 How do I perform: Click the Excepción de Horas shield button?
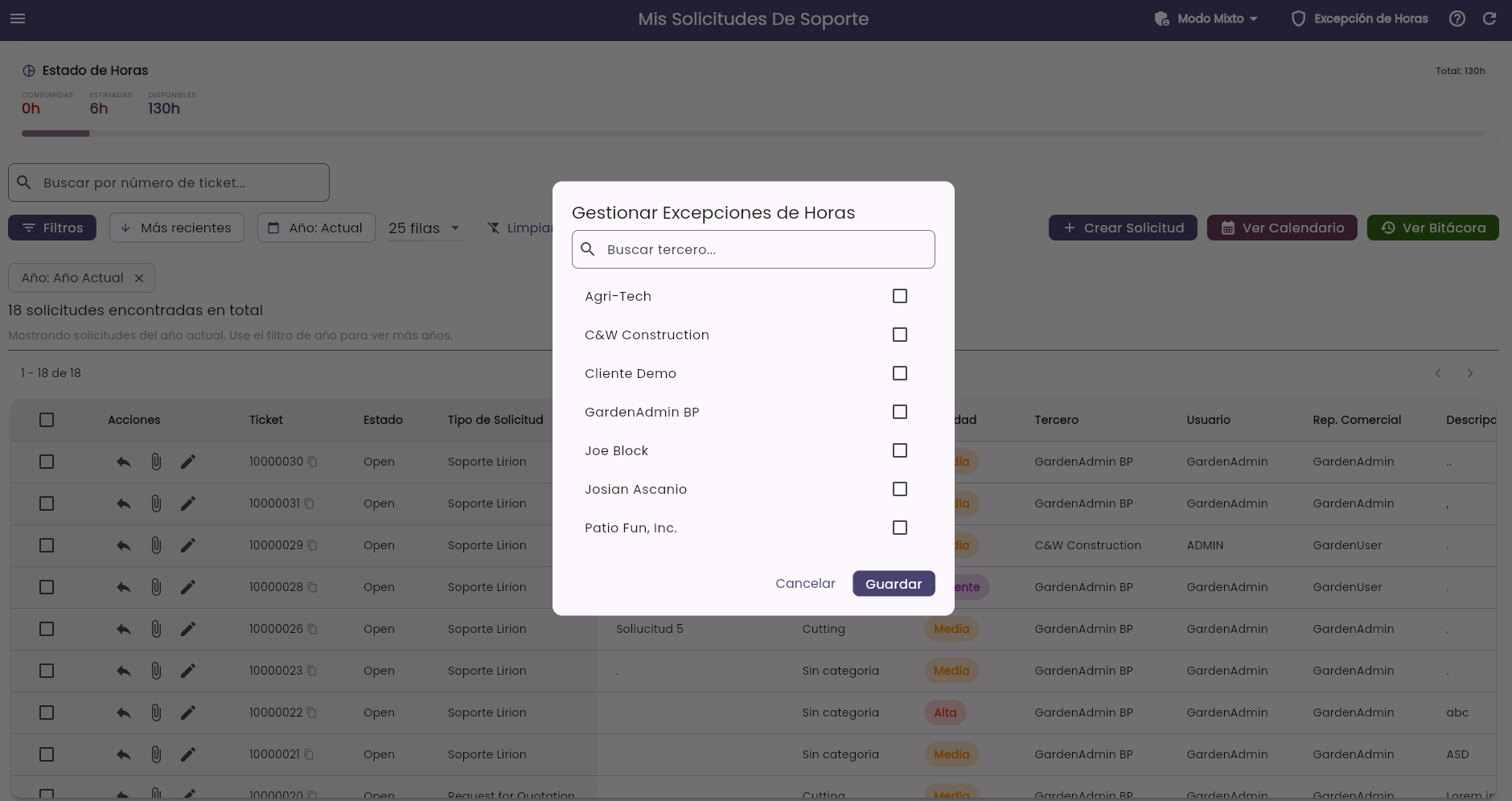click(1359, 18)
